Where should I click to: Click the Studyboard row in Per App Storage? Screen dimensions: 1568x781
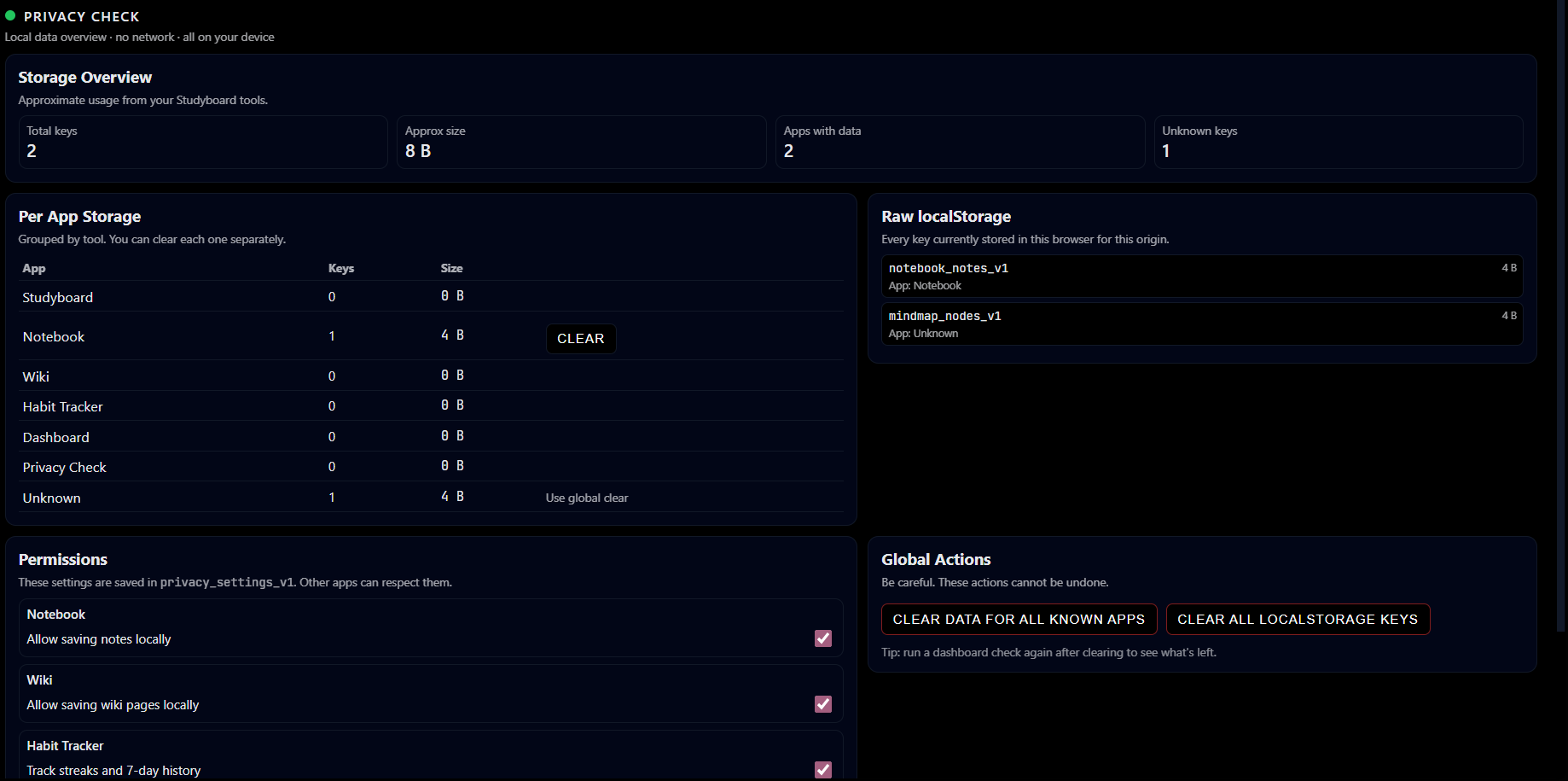pos(431,297)
